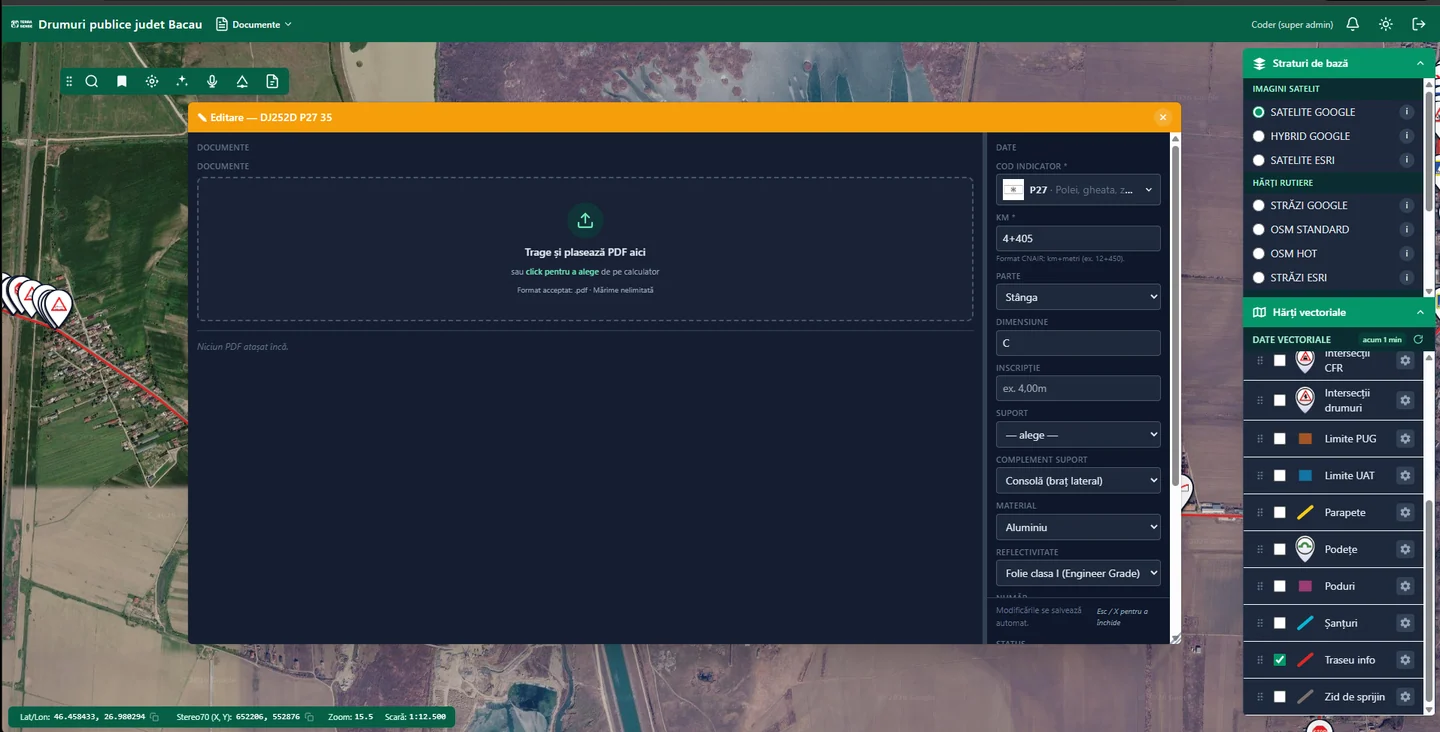Open settings gear for Parapete layer
The image size is (1440, 732).
tap(1405, 512)
